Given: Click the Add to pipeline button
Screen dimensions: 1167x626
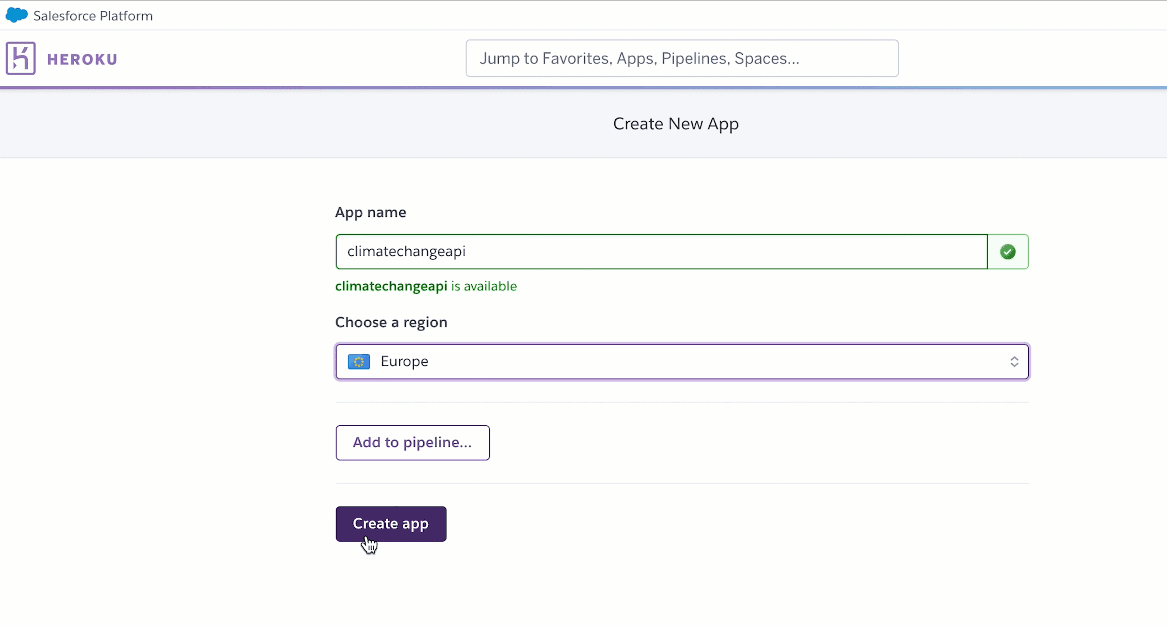Looking at the screenshot, I should click(412, 443).
